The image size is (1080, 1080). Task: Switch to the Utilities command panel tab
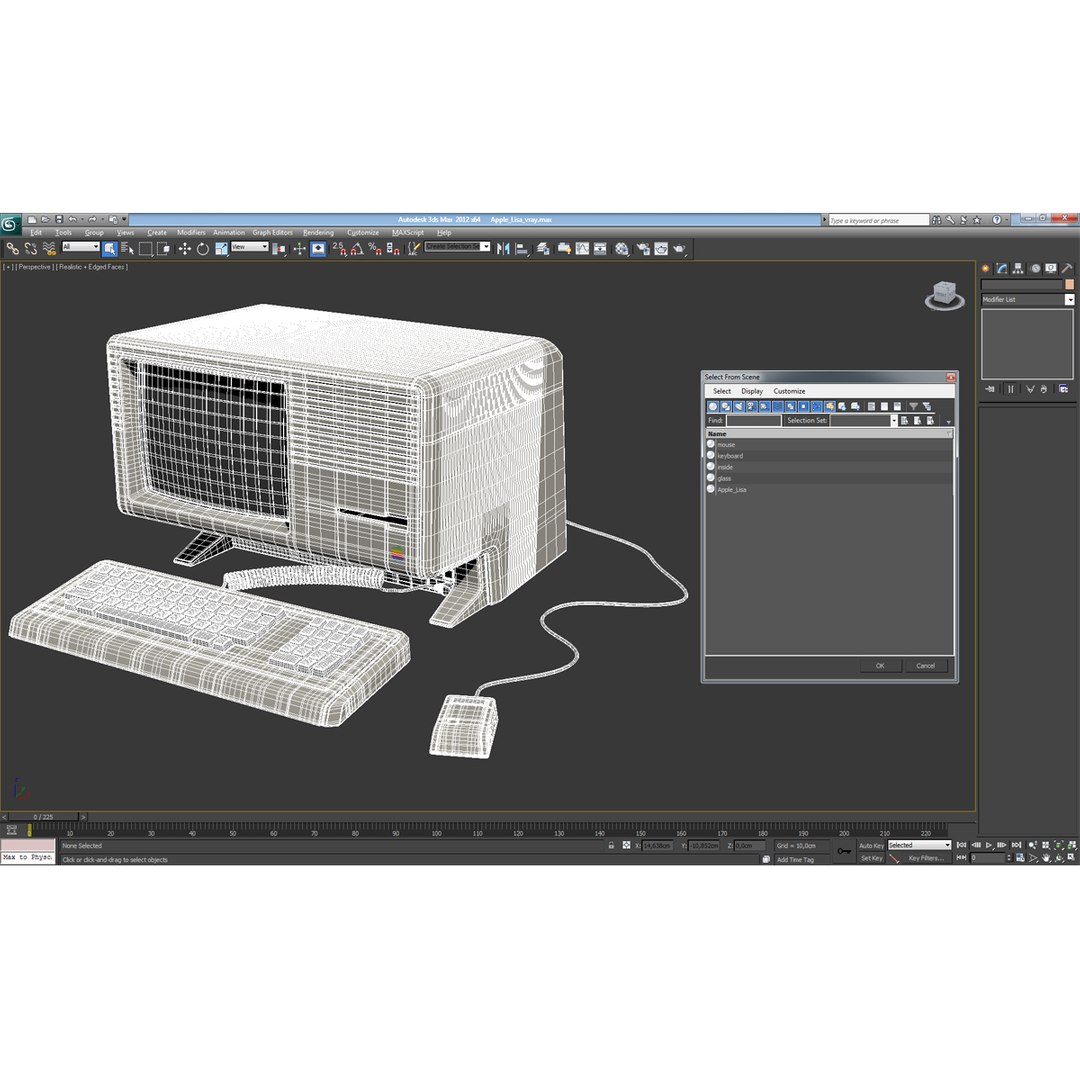(1067, 269)
